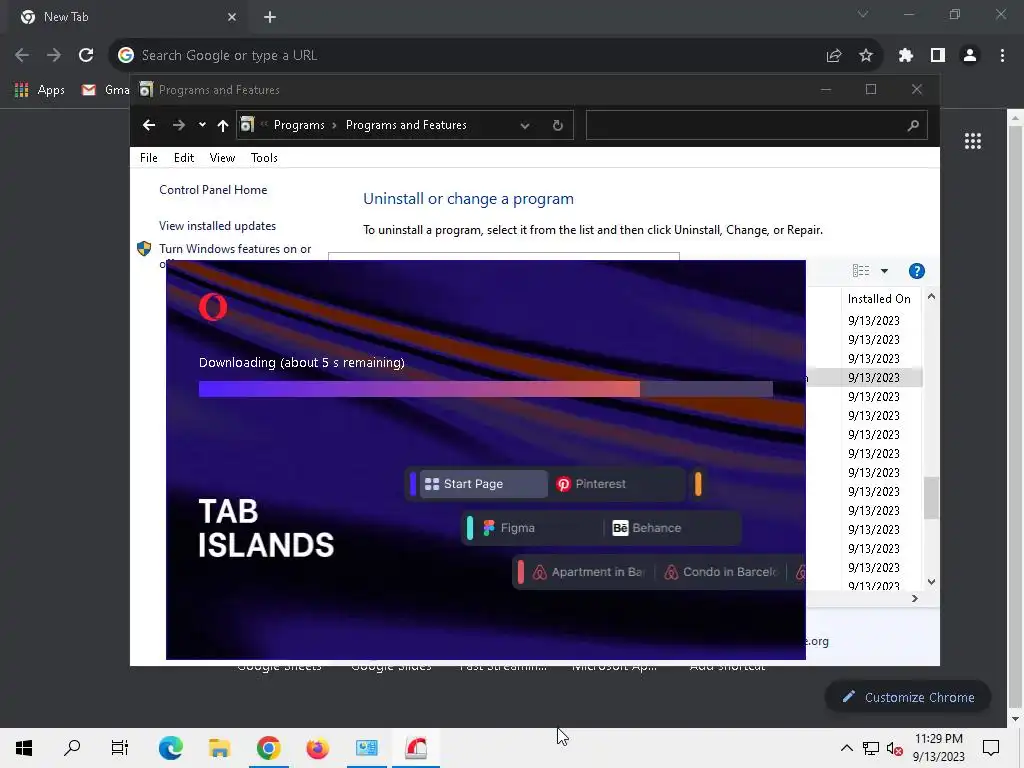This screenshot has height=768, width=1024.
Task: Click Chrome reload page button
Action: [86, 56]
